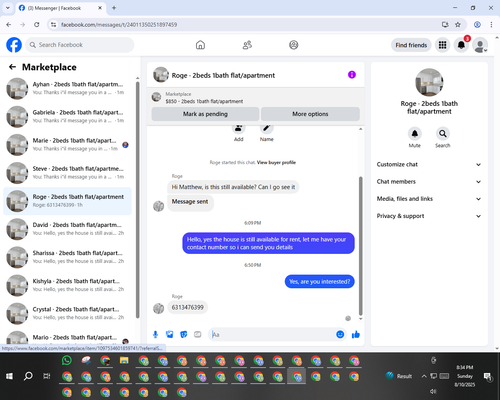
Task: Choose a GIF icon
Action: 198,334
